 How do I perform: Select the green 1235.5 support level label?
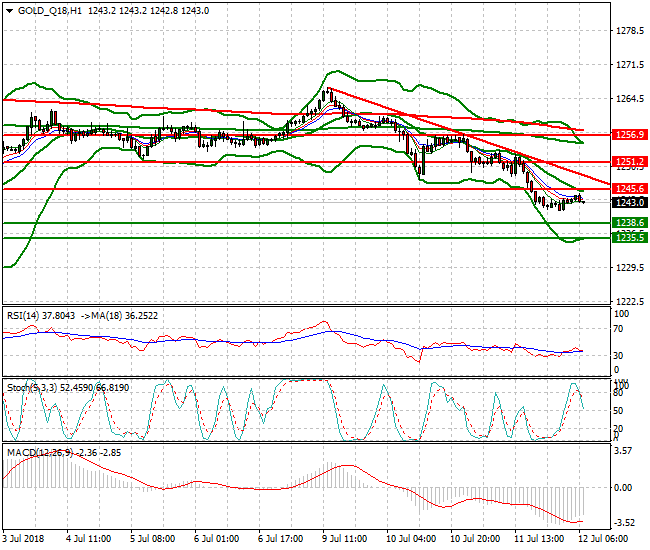[630, 237]
